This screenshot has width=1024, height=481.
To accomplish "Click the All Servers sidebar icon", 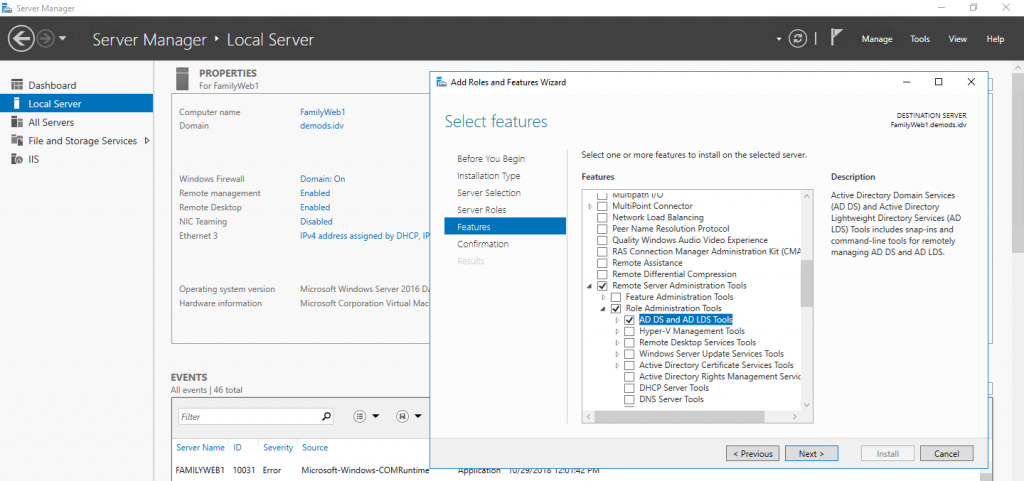I will pyautogui.click(x=17, y=122).
